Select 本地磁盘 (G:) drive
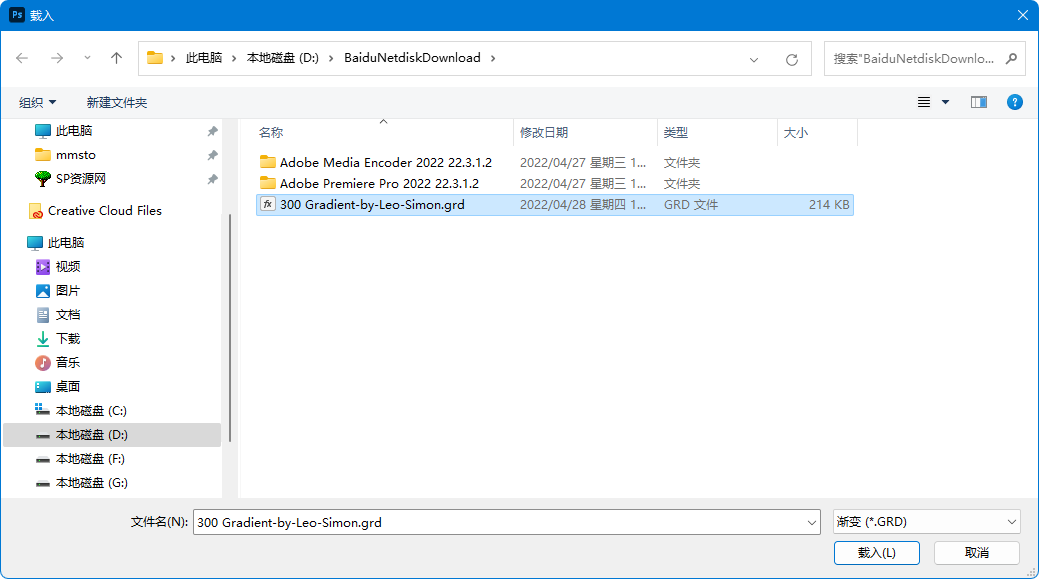The image size is (1039, 579). pos(91,482)
